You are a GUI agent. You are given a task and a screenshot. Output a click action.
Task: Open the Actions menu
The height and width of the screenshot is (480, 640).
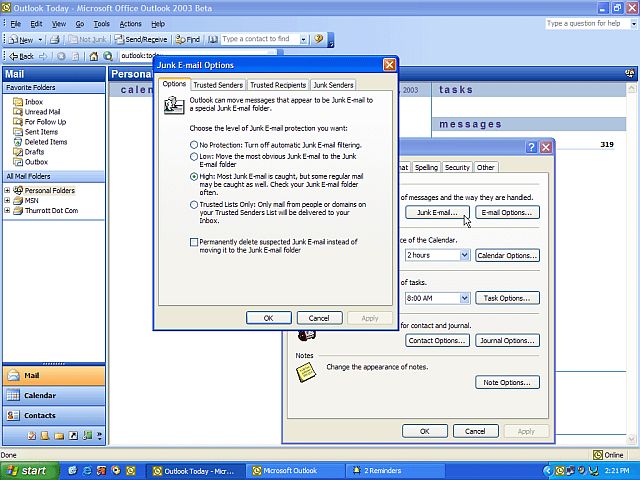pos(130,24)
